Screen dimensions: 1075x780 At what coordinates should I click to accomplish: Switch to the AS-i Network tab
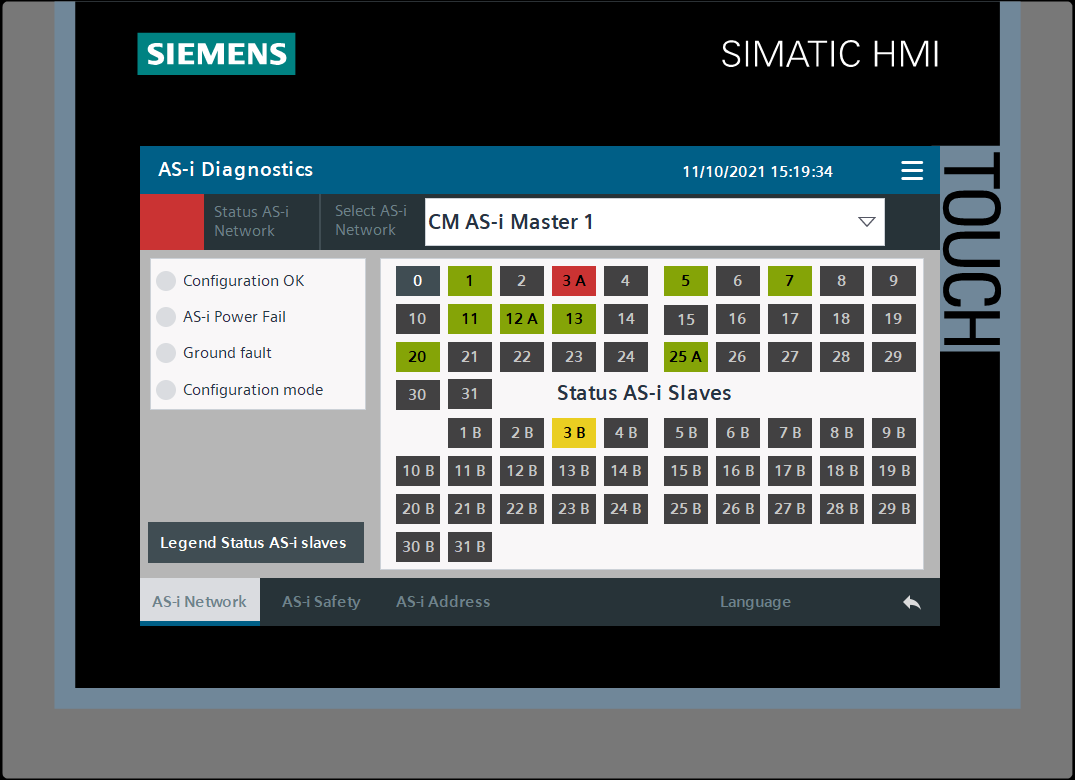200,601
